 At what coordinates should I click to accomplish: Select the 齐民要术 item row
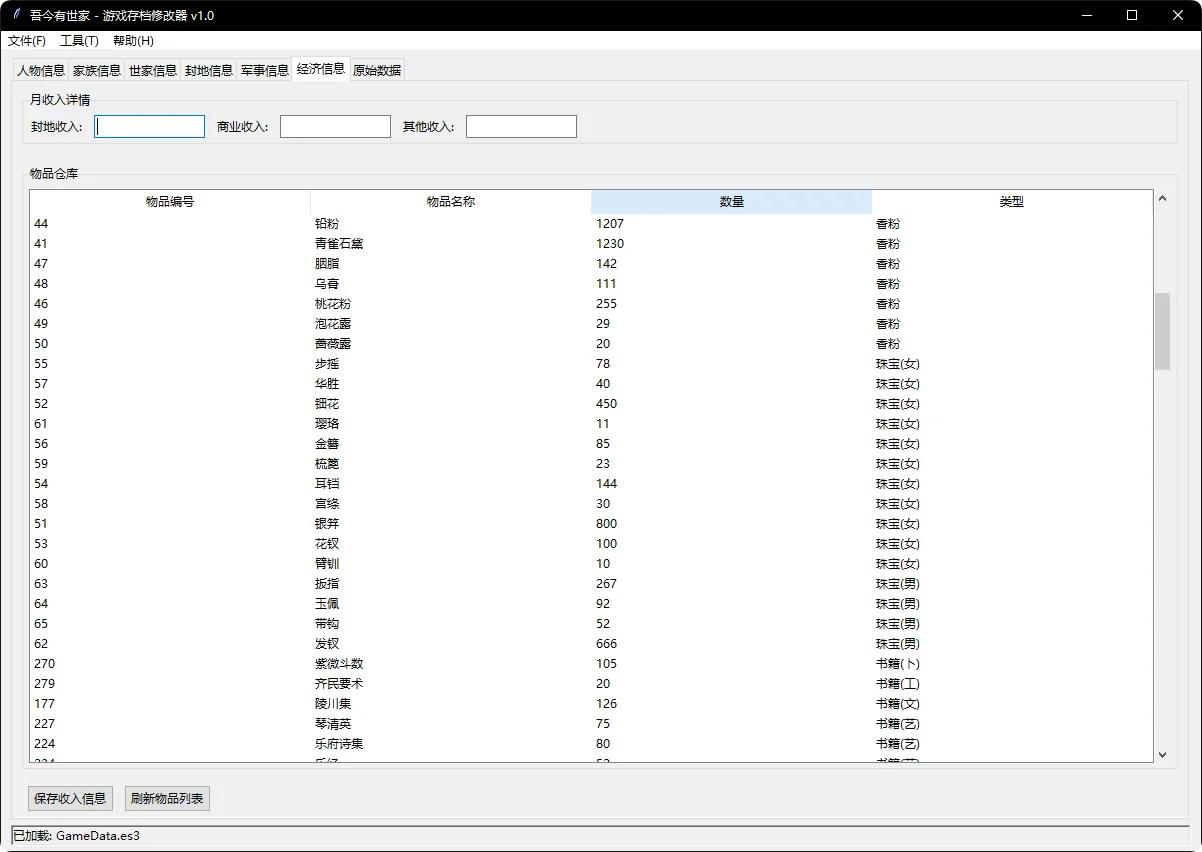(x=591, y=683)
